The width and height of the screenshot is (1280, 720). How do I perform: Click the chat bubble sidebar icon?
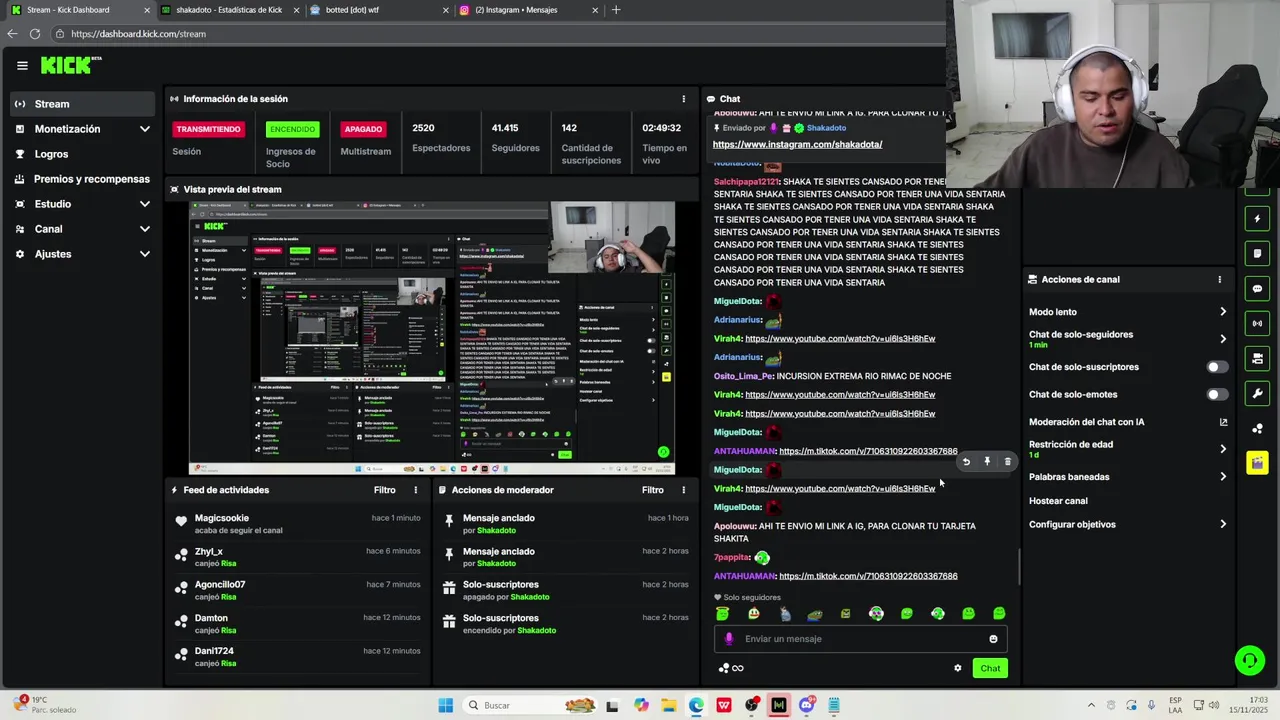click(x=1257, y=289)
